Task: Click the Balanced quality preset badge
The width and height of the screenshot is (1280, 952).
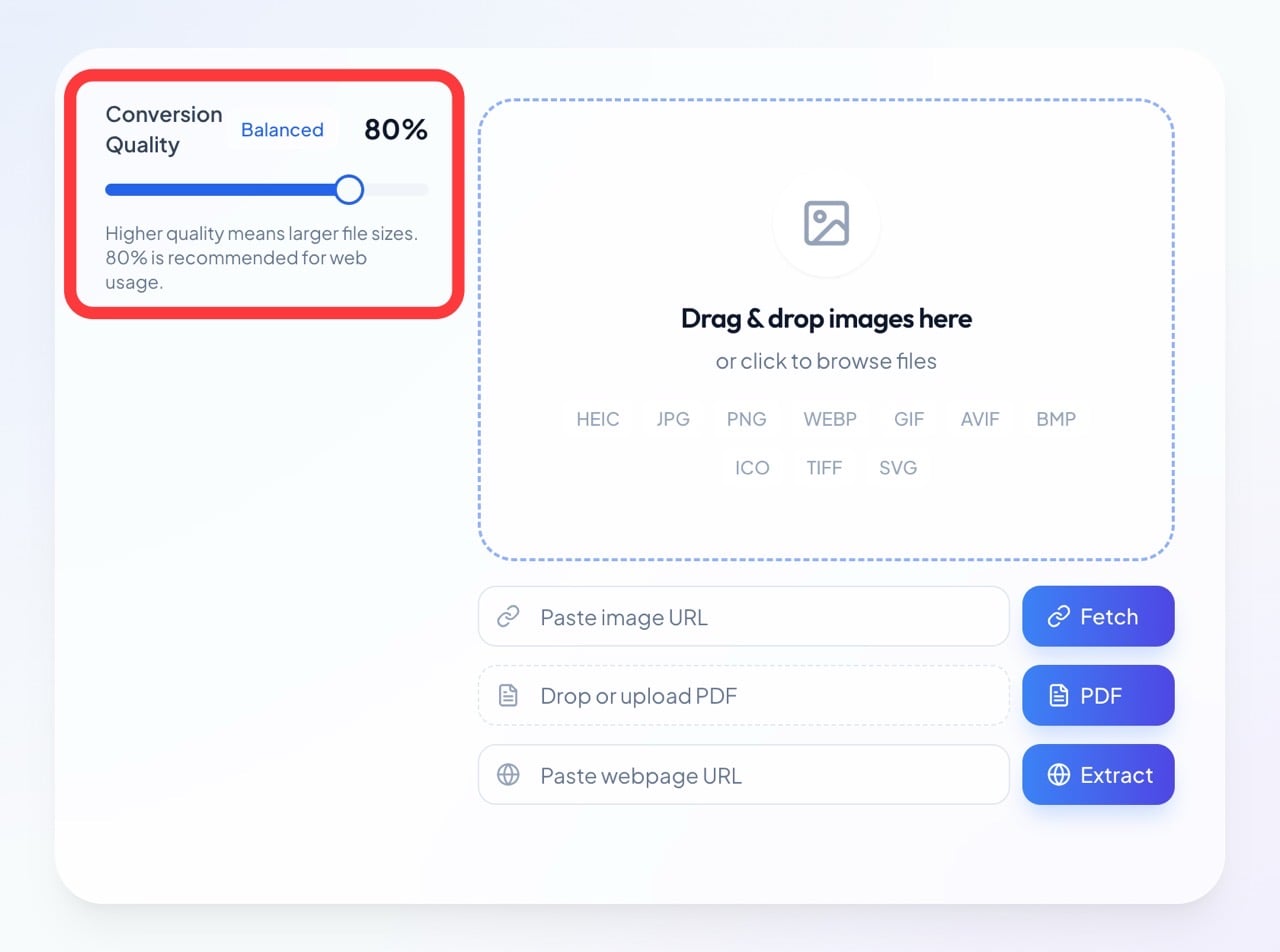Action: tap(282, 130)
